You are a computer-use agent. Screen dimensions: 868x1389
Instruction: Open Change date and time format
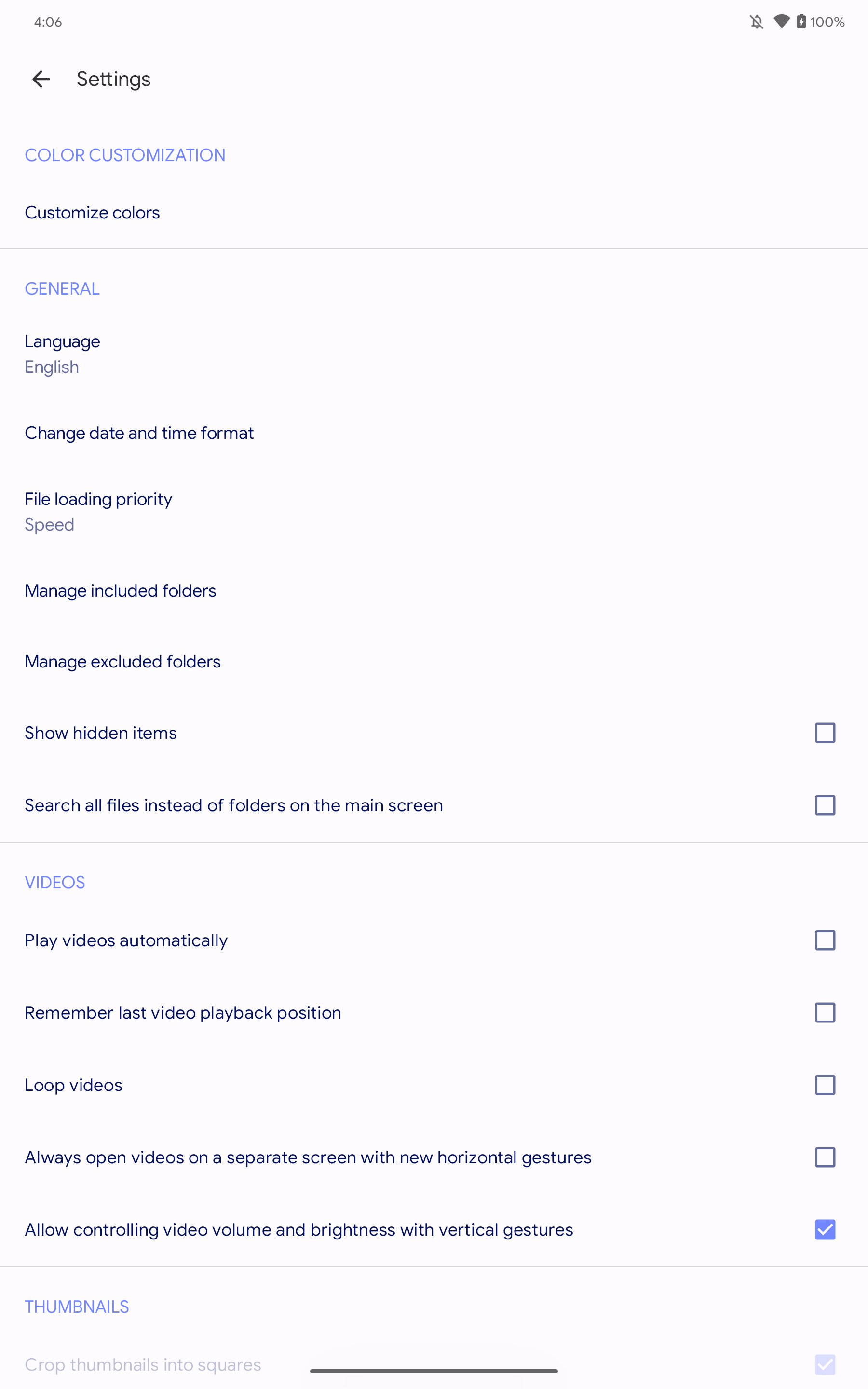pos(139,433)
